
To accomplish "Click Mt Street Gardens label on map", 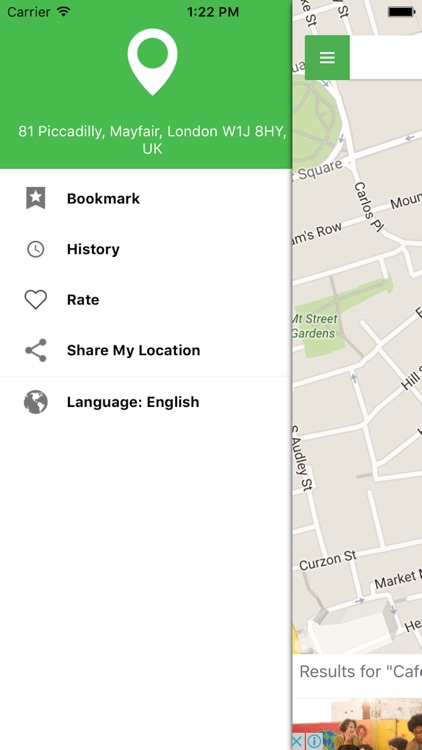I will click(315, 326).
